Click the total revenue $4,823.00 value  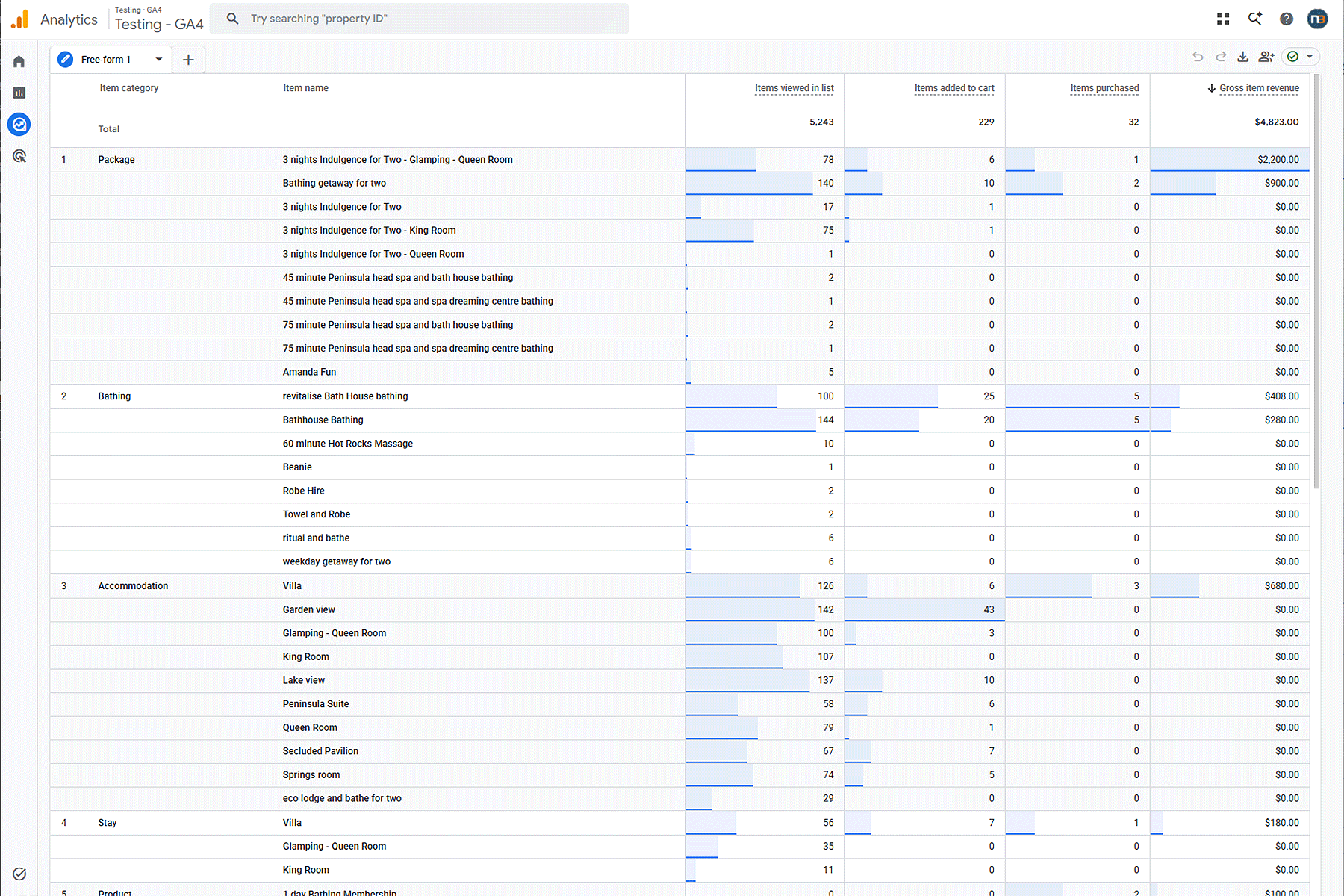pyautogui.click(x=1277, y=122)
